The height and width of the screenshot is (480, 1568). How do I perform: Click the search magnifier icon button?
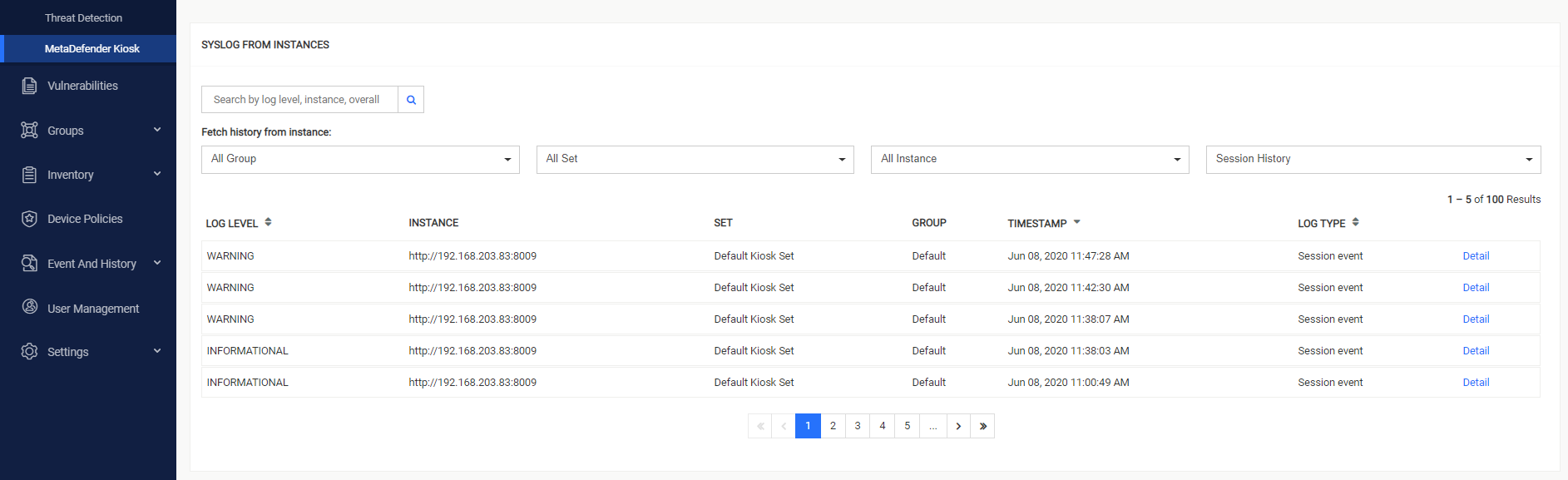411,100
